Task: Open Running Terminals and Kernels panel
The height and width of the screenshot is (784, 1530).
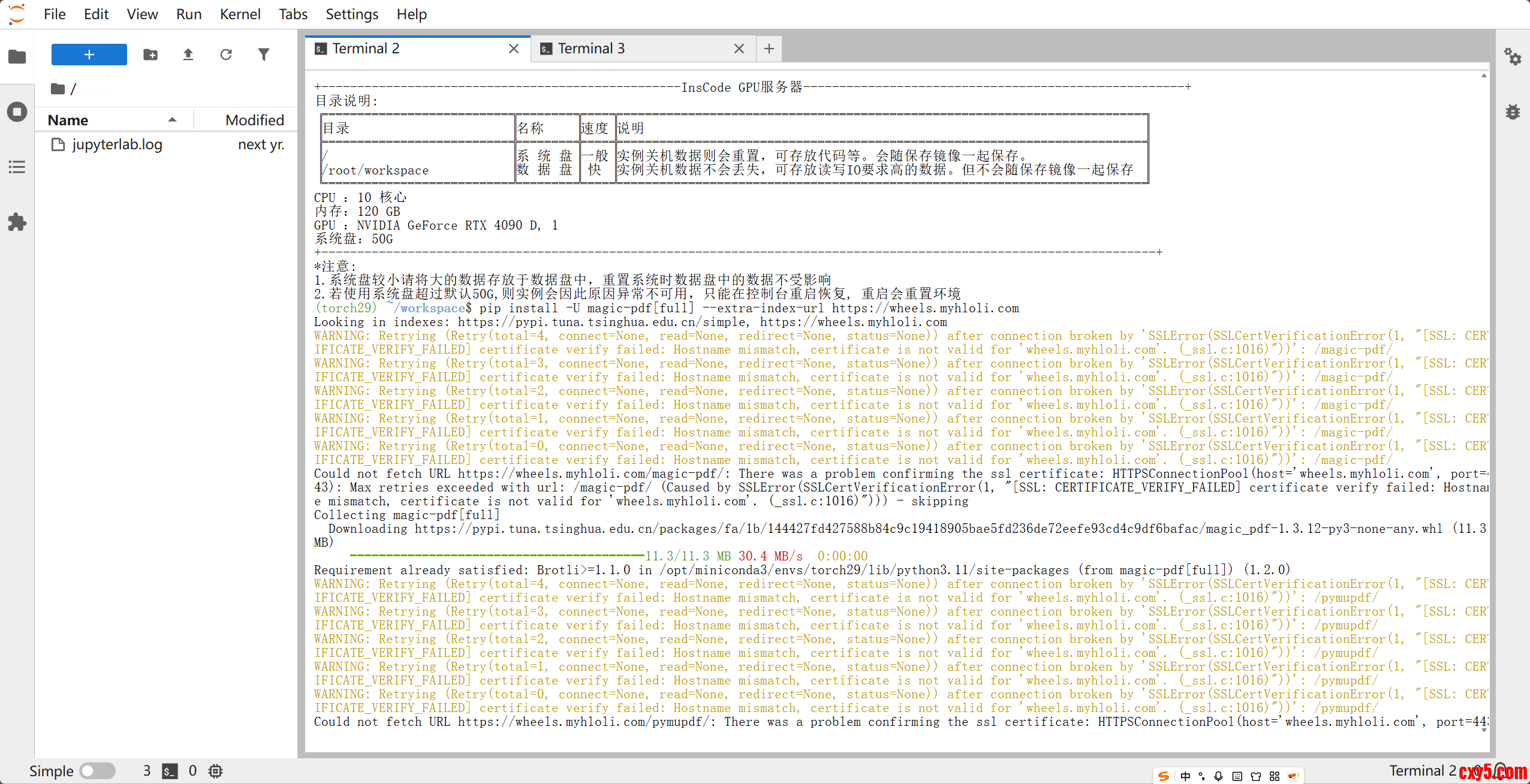Action: [x=17, y=112]
